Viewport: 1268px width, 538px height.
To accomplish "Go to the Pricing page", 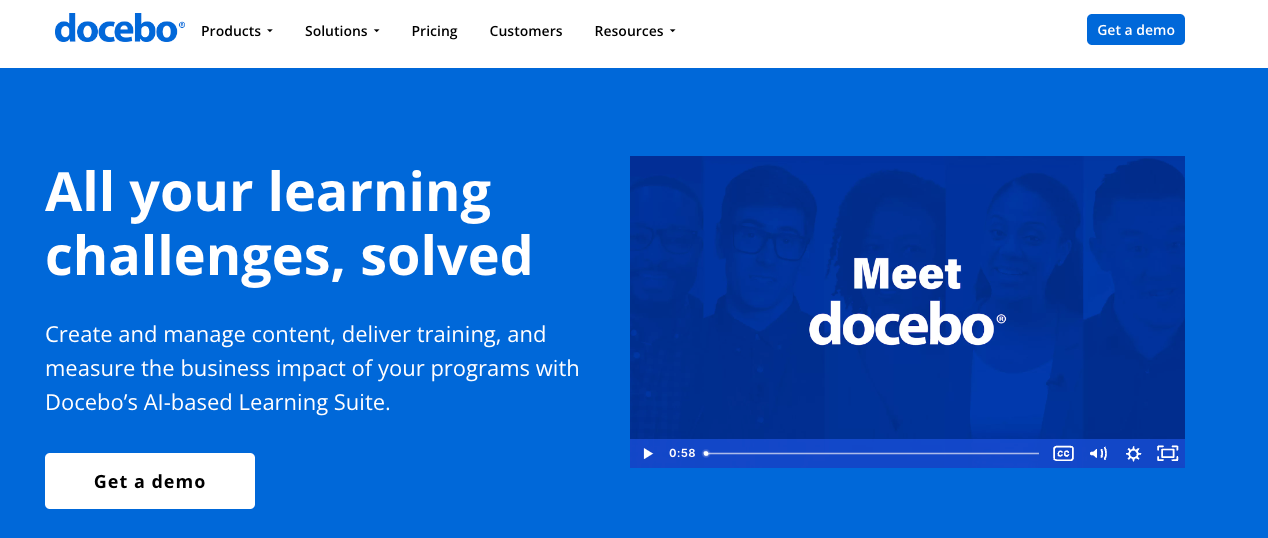I will pyautogui.click(x=434, y=31).
